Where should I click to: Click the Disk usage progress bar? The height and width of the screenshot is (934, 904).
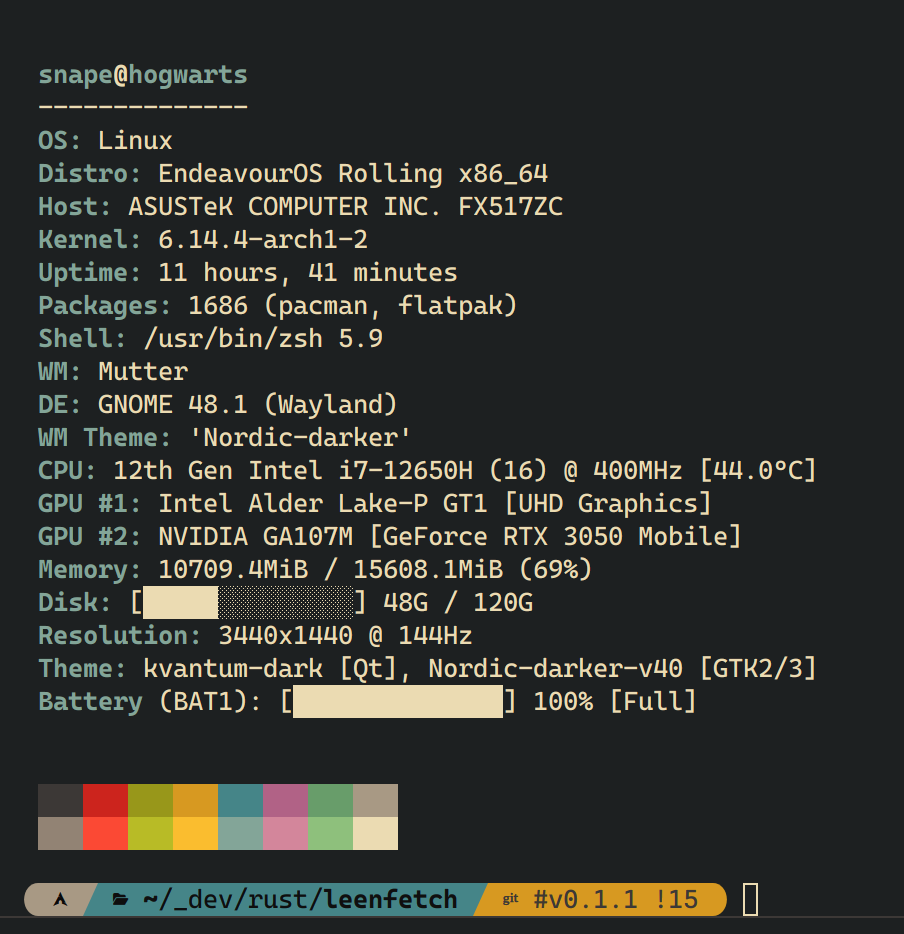248,603
